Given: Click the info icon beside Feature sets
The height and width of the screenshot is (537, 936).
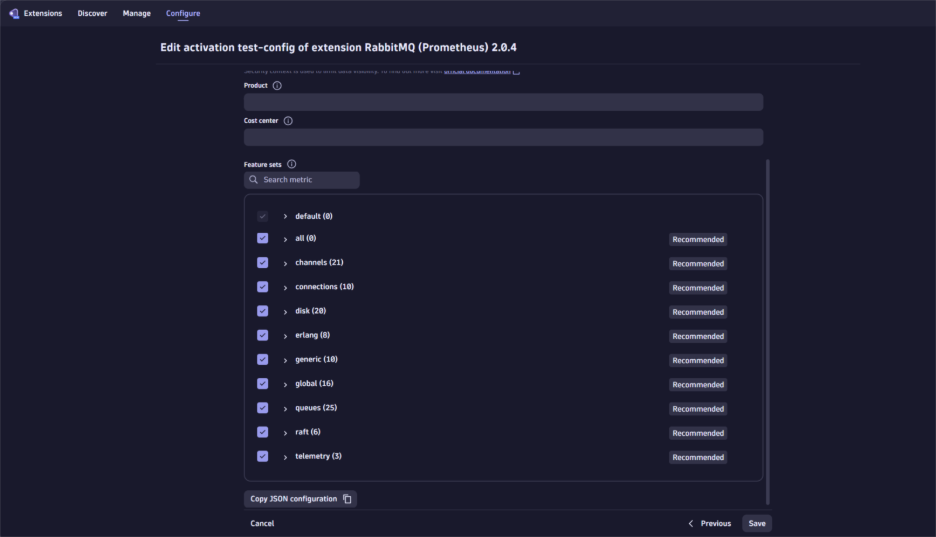Looking at the screenshot, I should point(292,164).
